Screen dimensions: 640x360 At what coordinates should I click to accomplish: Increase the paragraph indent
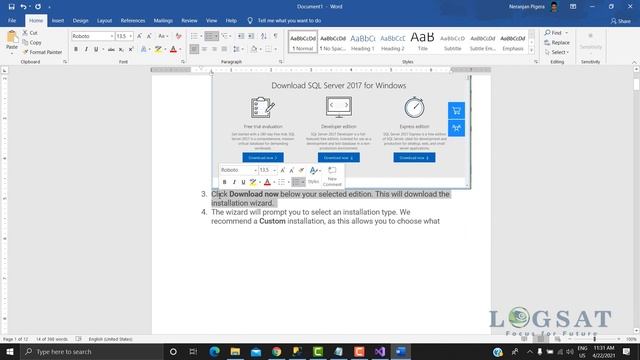pyautogui.click(x=251, y=36)
